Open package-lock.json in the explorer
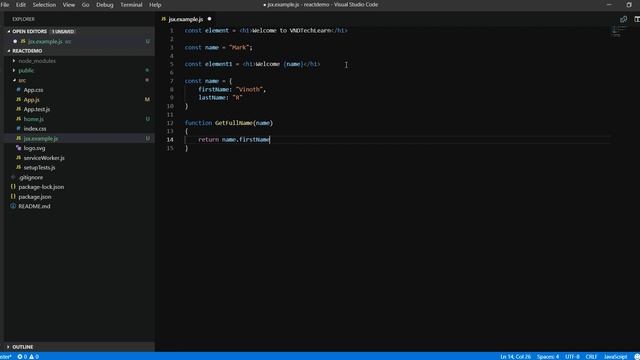Screen dimensions: 640x360 [80, 187]
